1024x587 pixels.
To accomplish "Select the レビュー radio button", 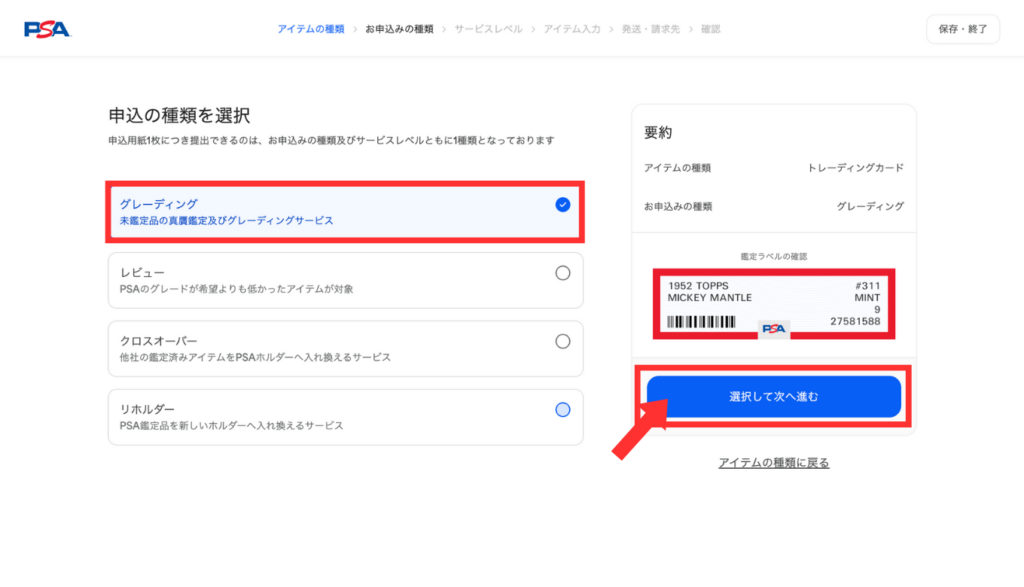I will click(x=562, y=273).
